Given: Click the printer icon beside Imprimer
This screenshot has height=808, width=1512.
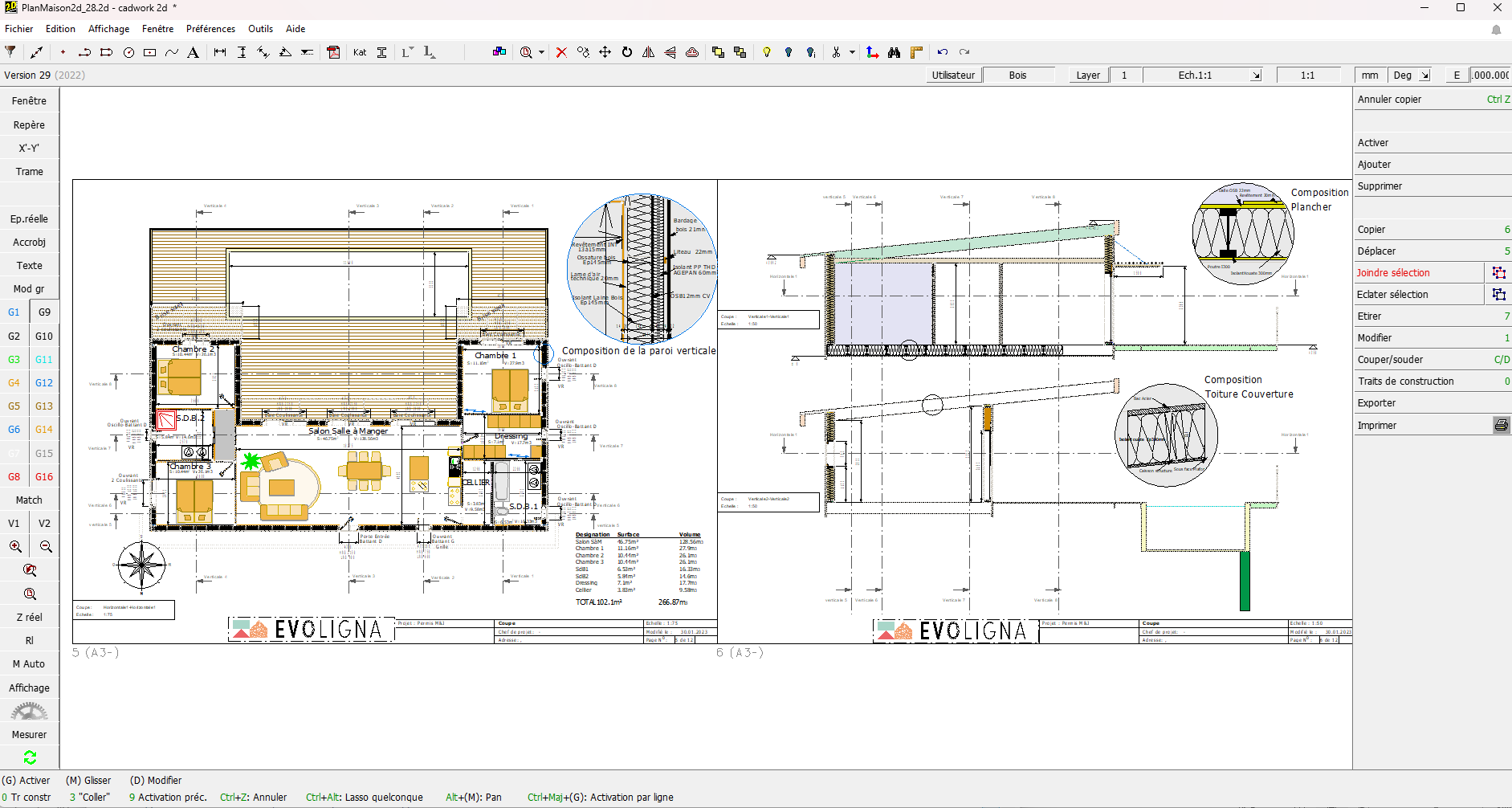Looking at the screenshot, I should (1501, 425).
